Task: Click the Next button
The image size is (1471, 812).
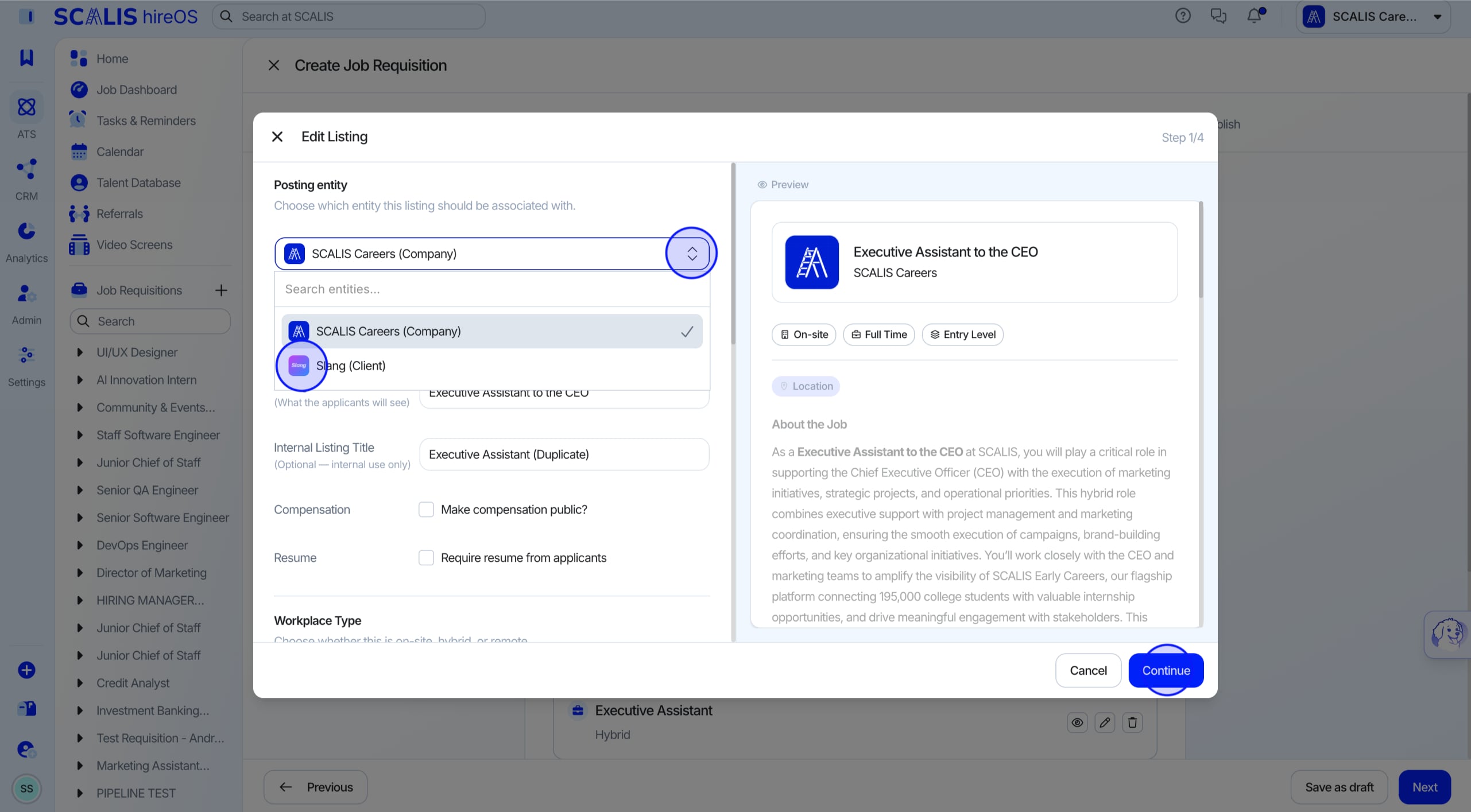Action: point(1424,787)
